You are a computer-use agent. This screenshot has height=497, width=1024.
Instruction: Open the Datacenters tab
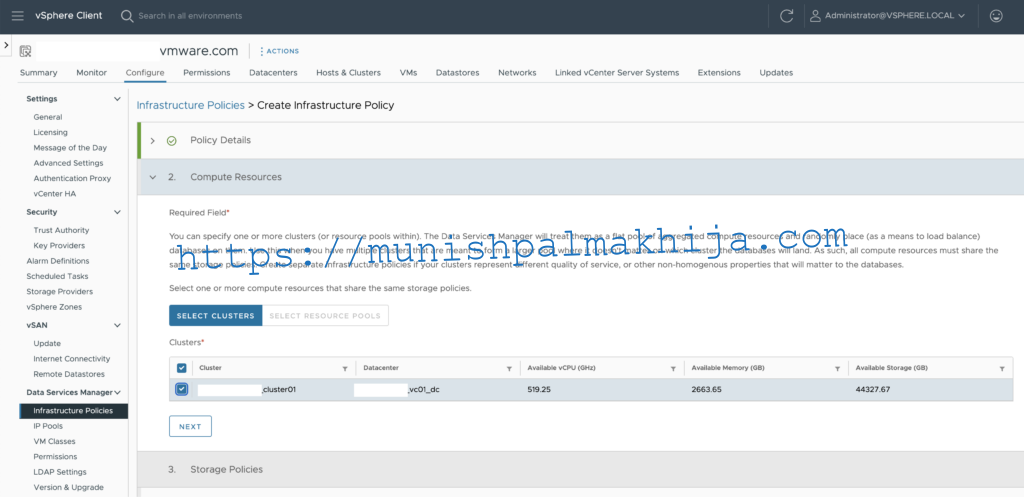[273, 72]
